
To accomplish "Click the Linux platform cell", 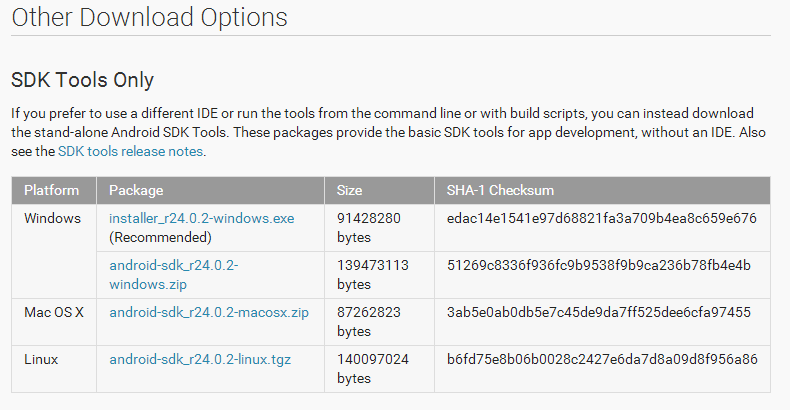I will click(x=54, y=369).
